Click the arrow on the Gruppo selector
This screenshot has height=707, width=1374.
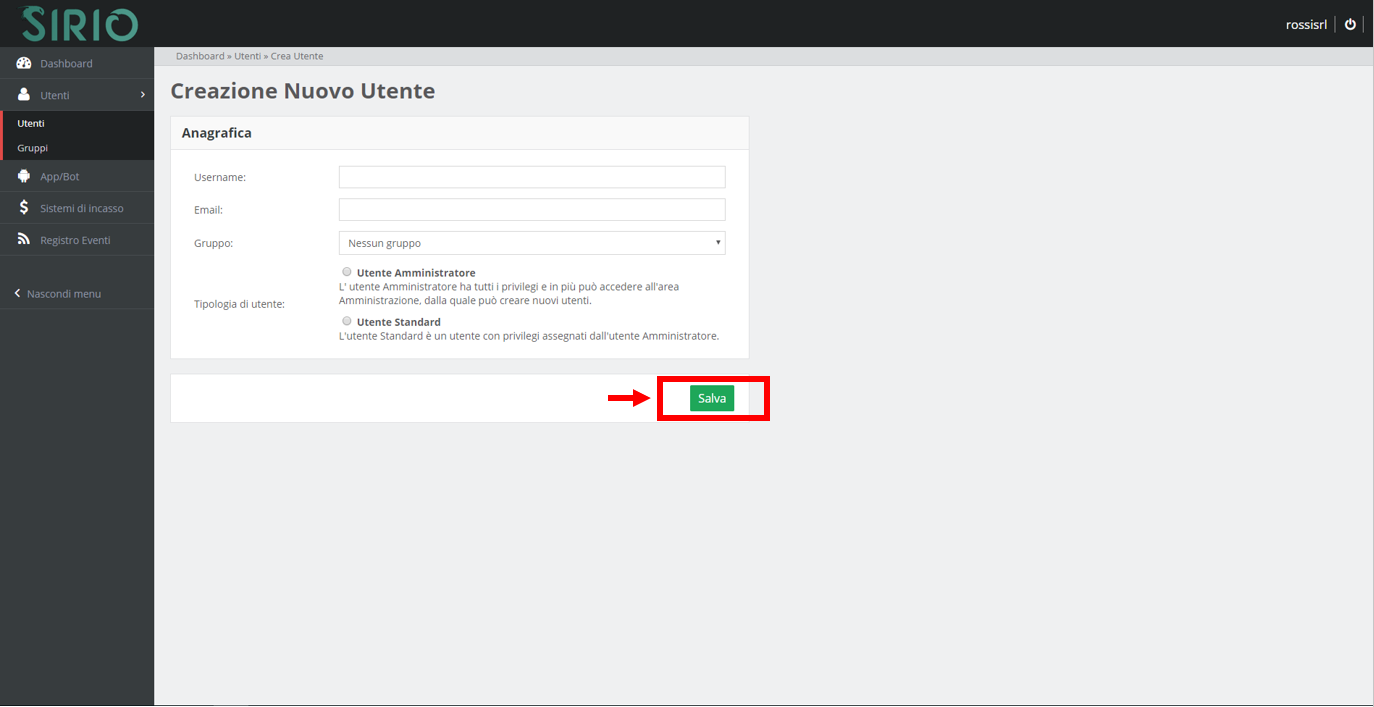coord(717,242)
